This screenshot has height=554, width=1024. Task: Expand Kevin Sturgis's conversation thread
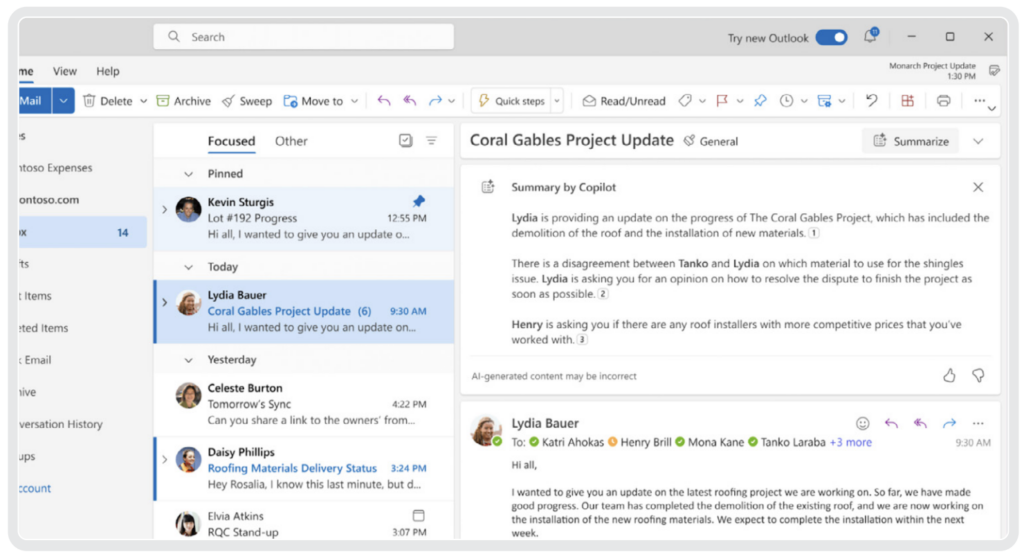(x=164, y=210)
